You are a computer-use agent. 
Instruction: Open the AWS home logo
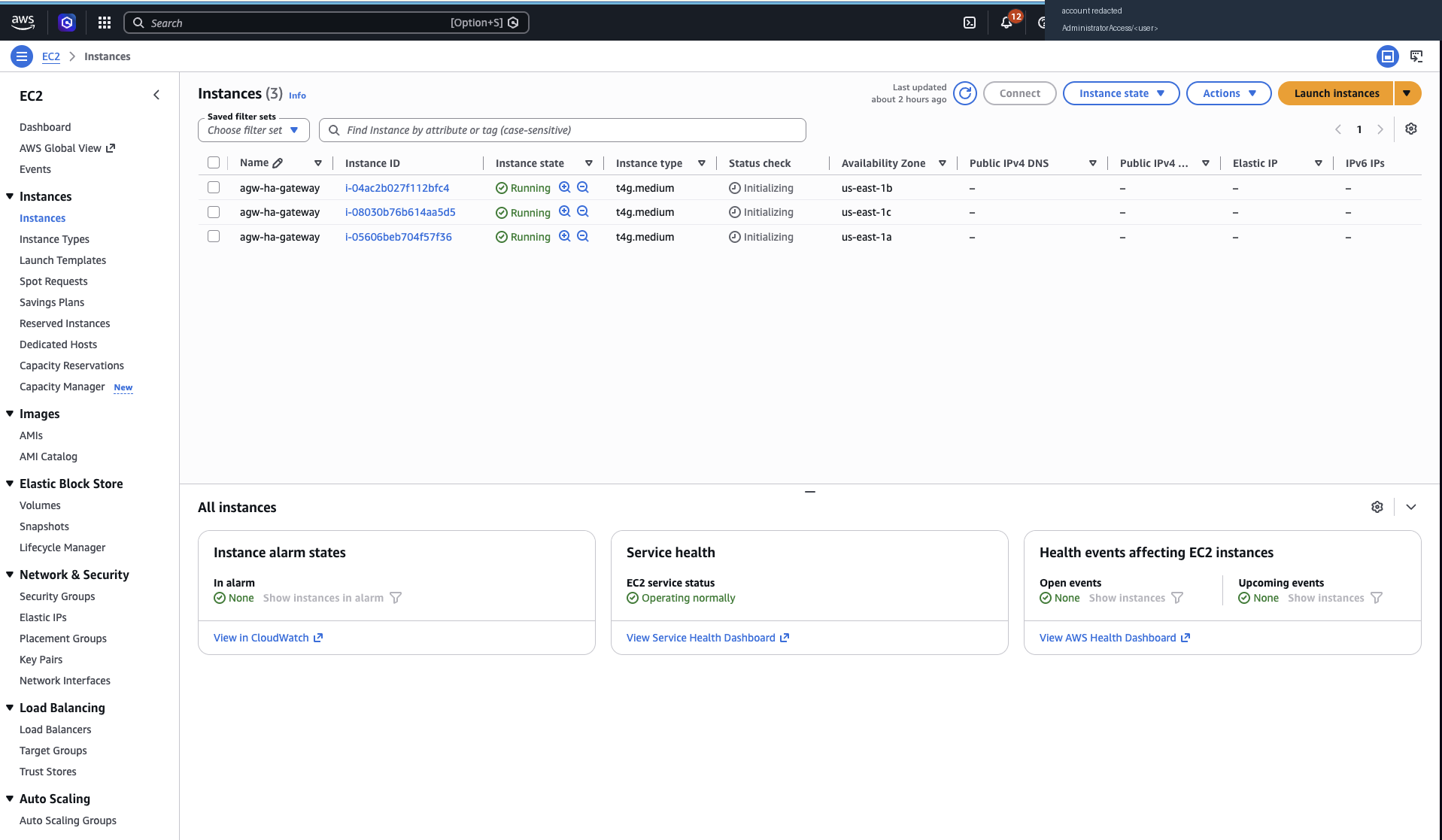coord(23,23)
